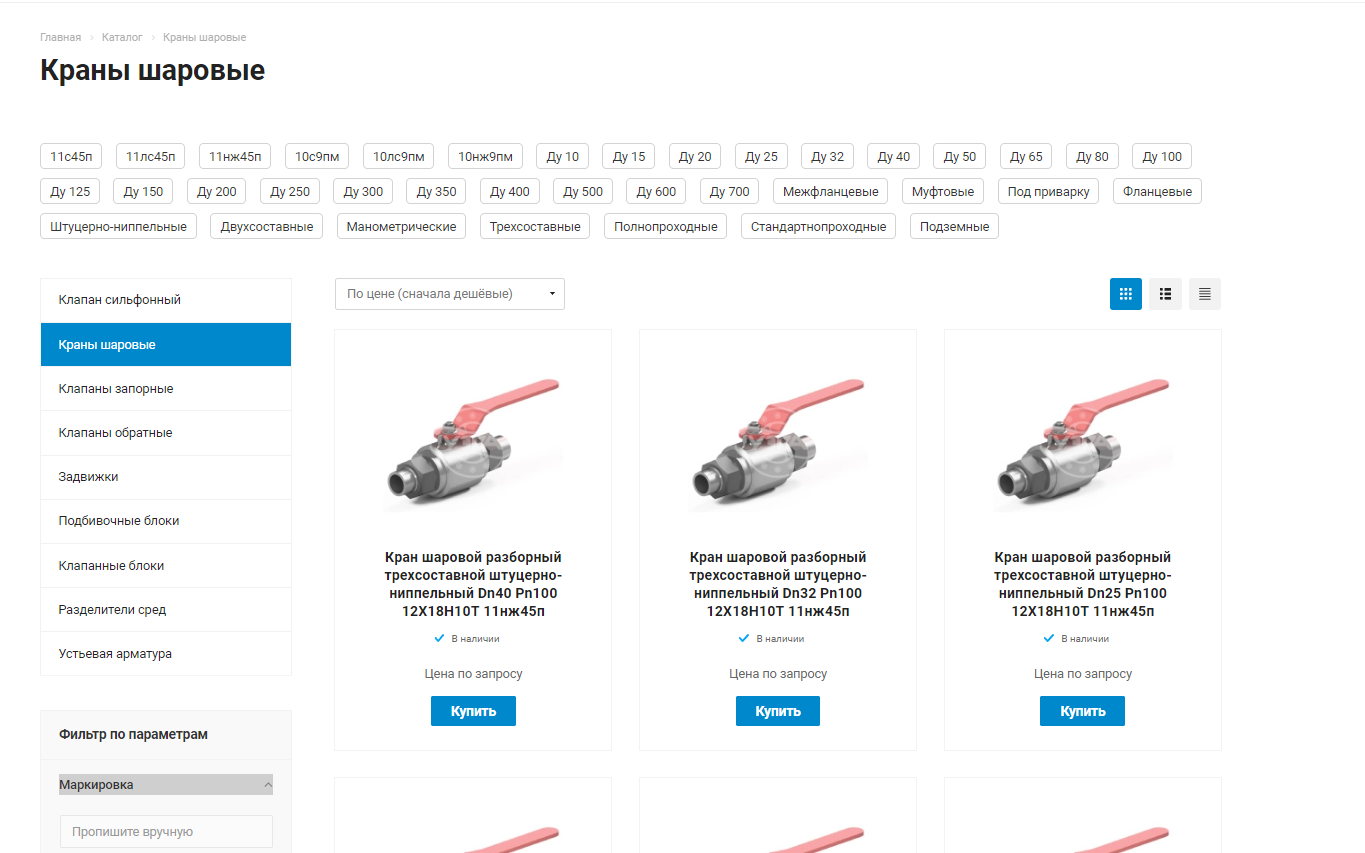Select the Ду 100 size tag
The image size is (1365, 853).
[1162, 156]
